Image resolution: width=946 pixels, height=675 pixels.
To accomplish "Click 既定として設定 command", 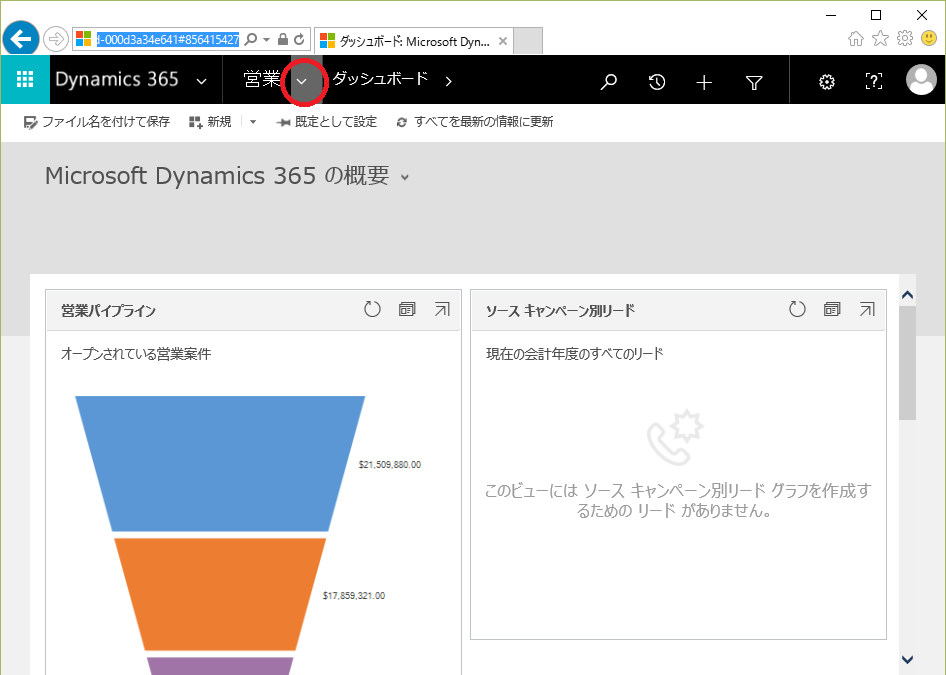I will [326, 122].
